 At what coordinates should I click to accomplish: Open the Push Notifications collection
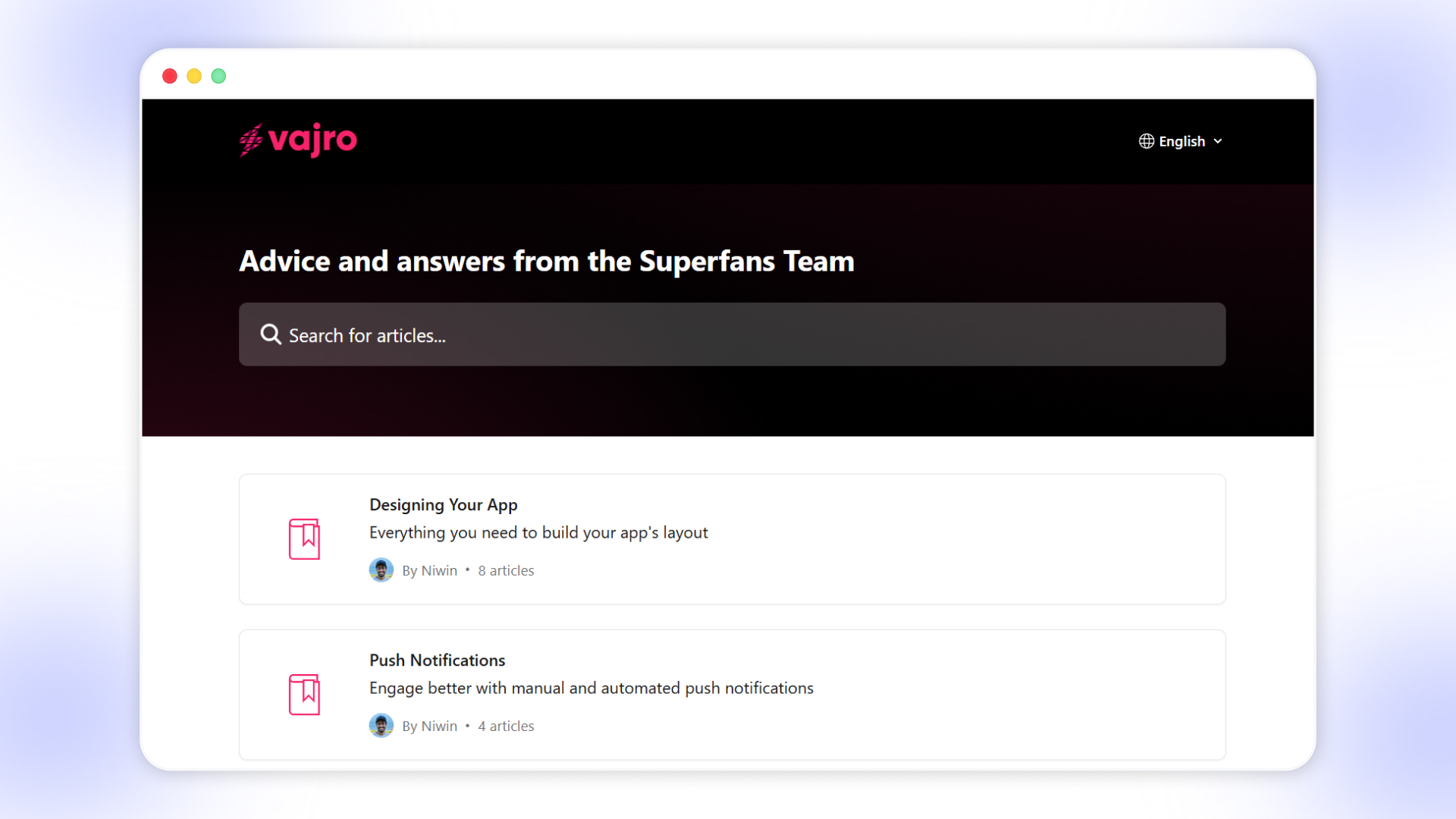(437, 661)
